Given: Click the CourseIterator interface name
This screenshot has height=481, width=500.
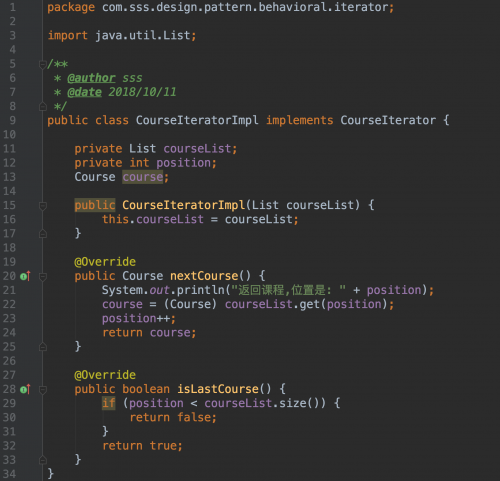Looking at the screenshot, I should point(388,120).
